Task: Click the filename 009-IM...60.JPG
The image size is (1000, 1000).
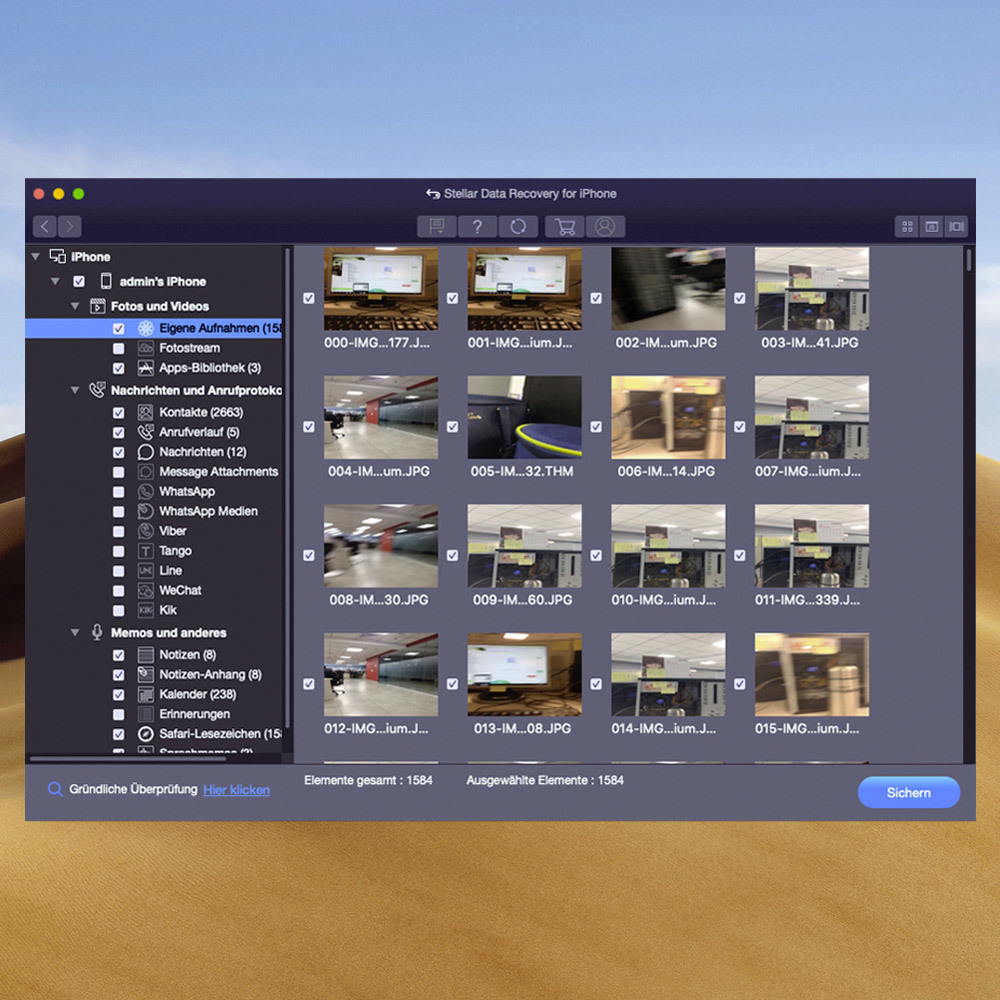Action: click(522, 600)
